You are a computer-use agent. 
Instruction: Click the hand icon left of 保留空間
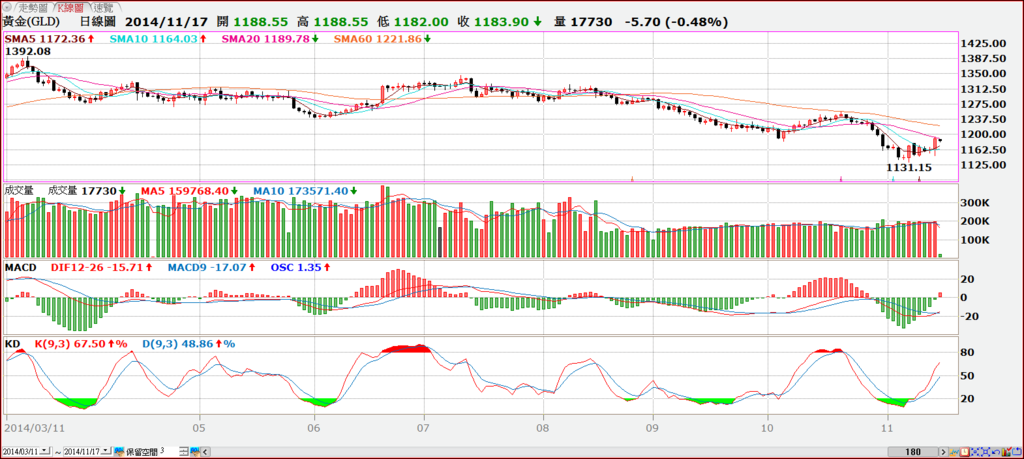tap(119, 451)
